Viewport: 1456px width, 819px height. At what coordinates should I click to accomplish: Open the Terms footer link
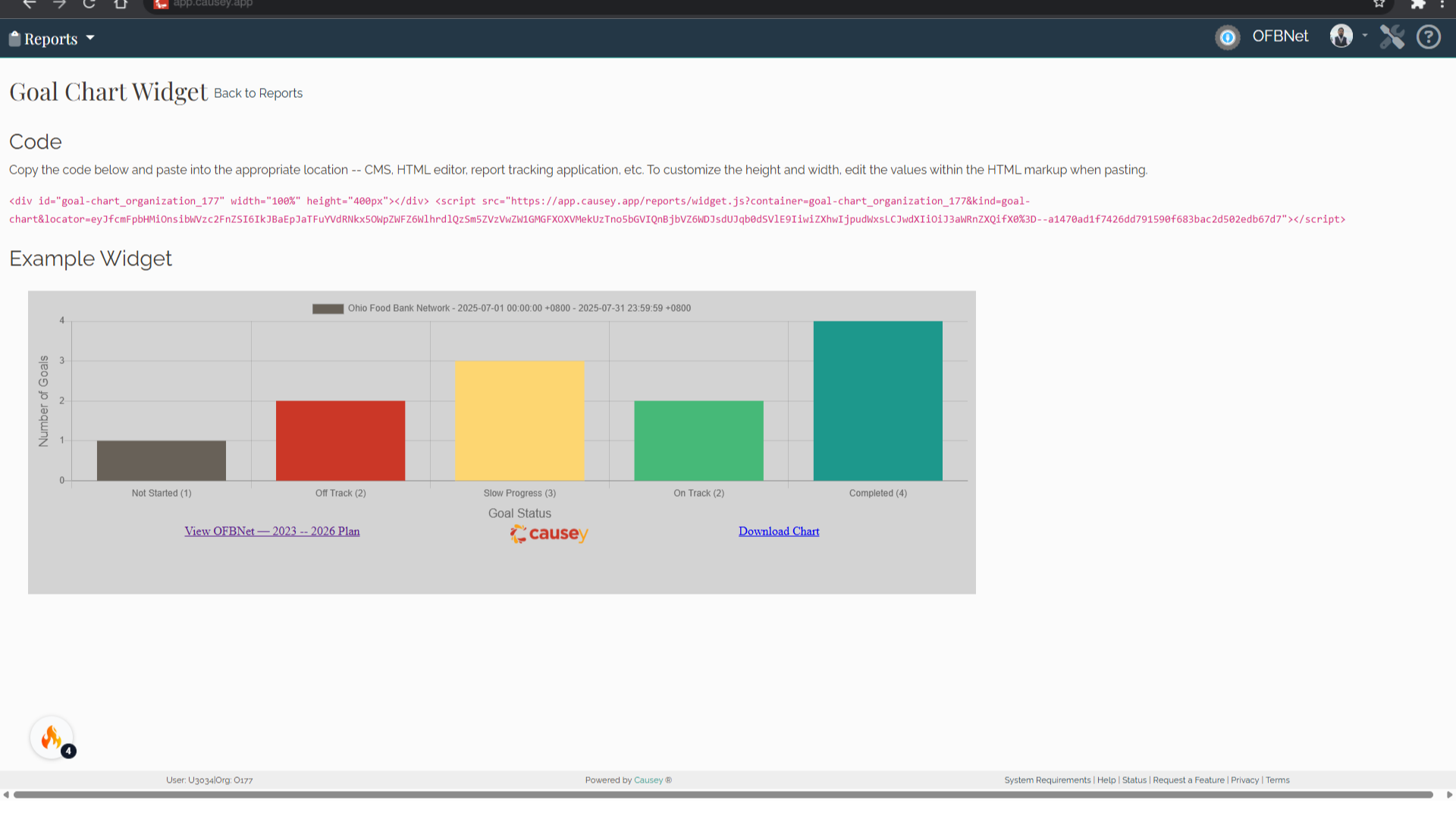tap(1278, 780)
